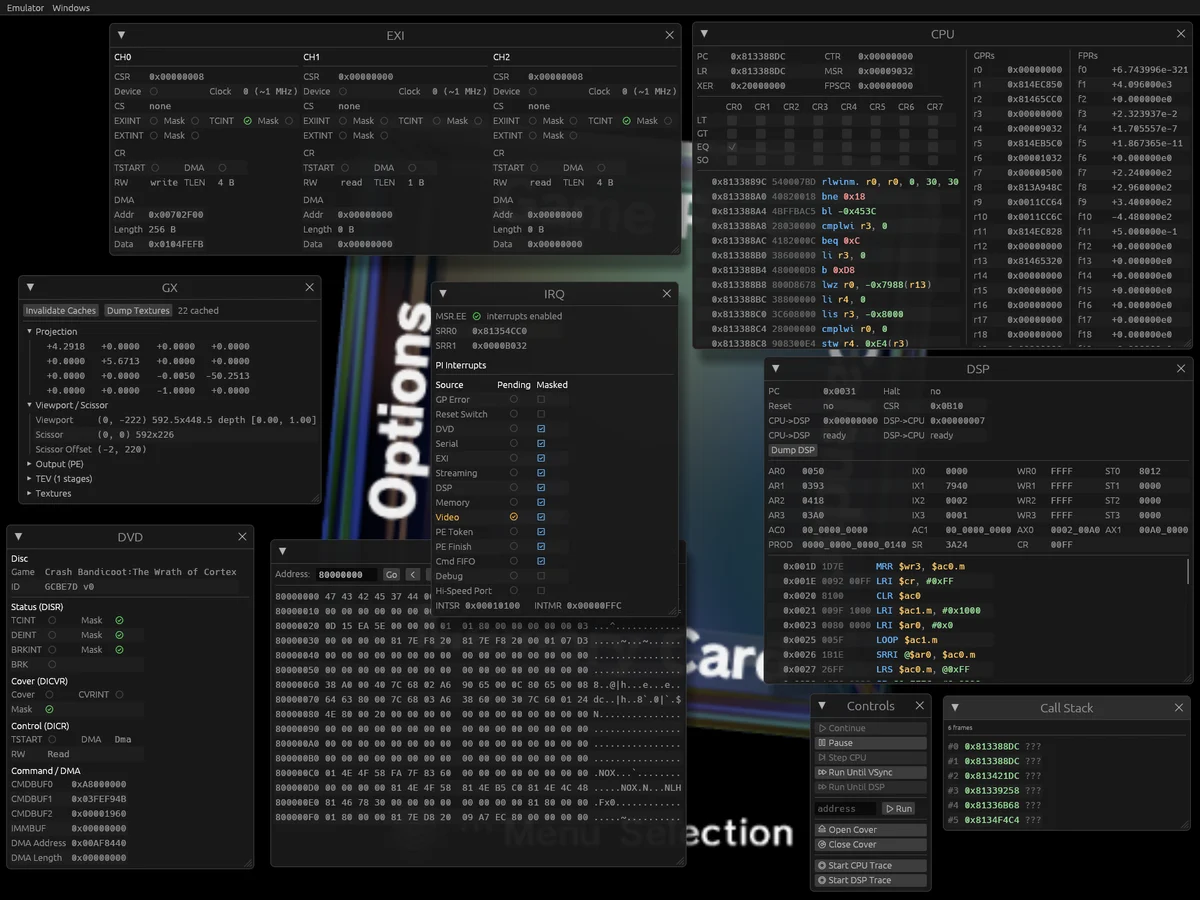The height and width of the screenshot is (900, 1200).
Task: Pause emulation from the Controls window
Action: 871,743
